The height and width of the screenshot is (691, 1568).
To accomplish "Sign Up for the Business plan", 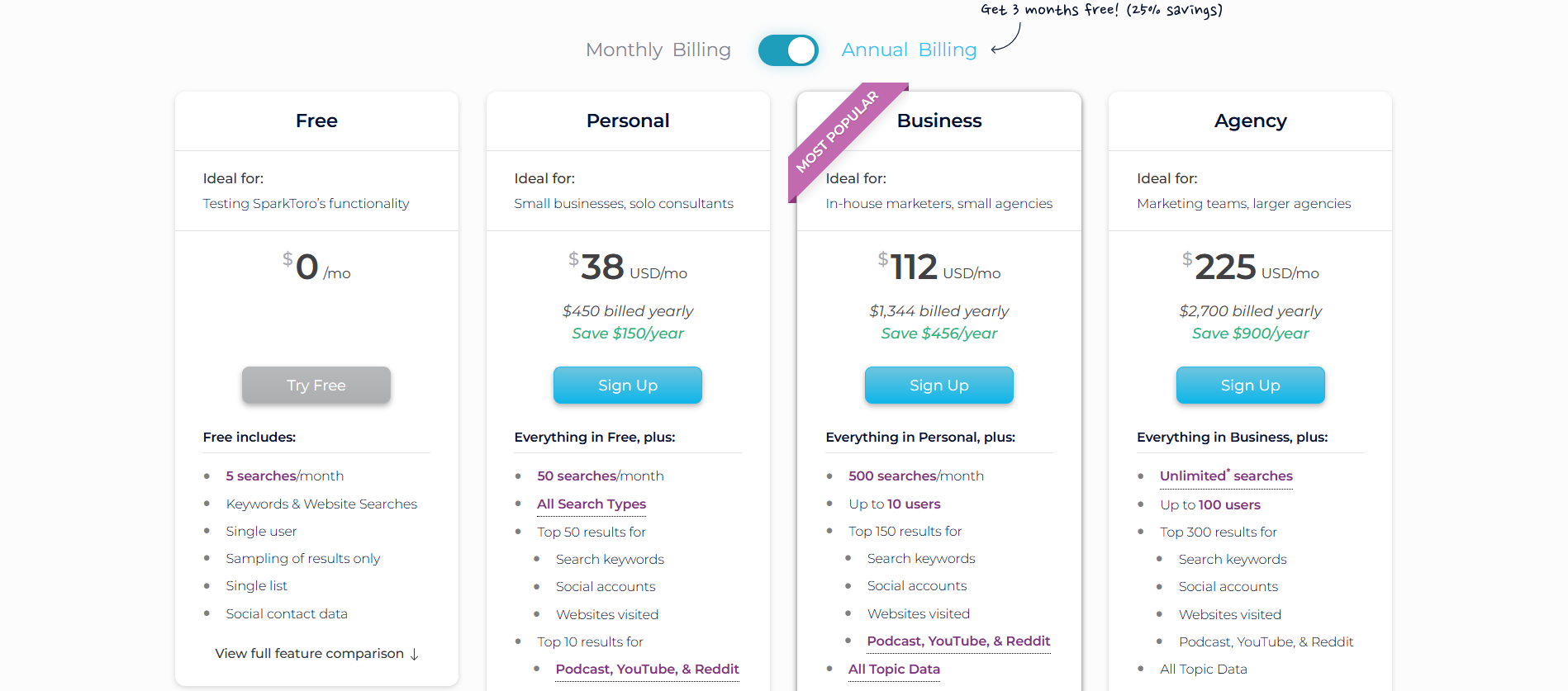I will point(938,385).
